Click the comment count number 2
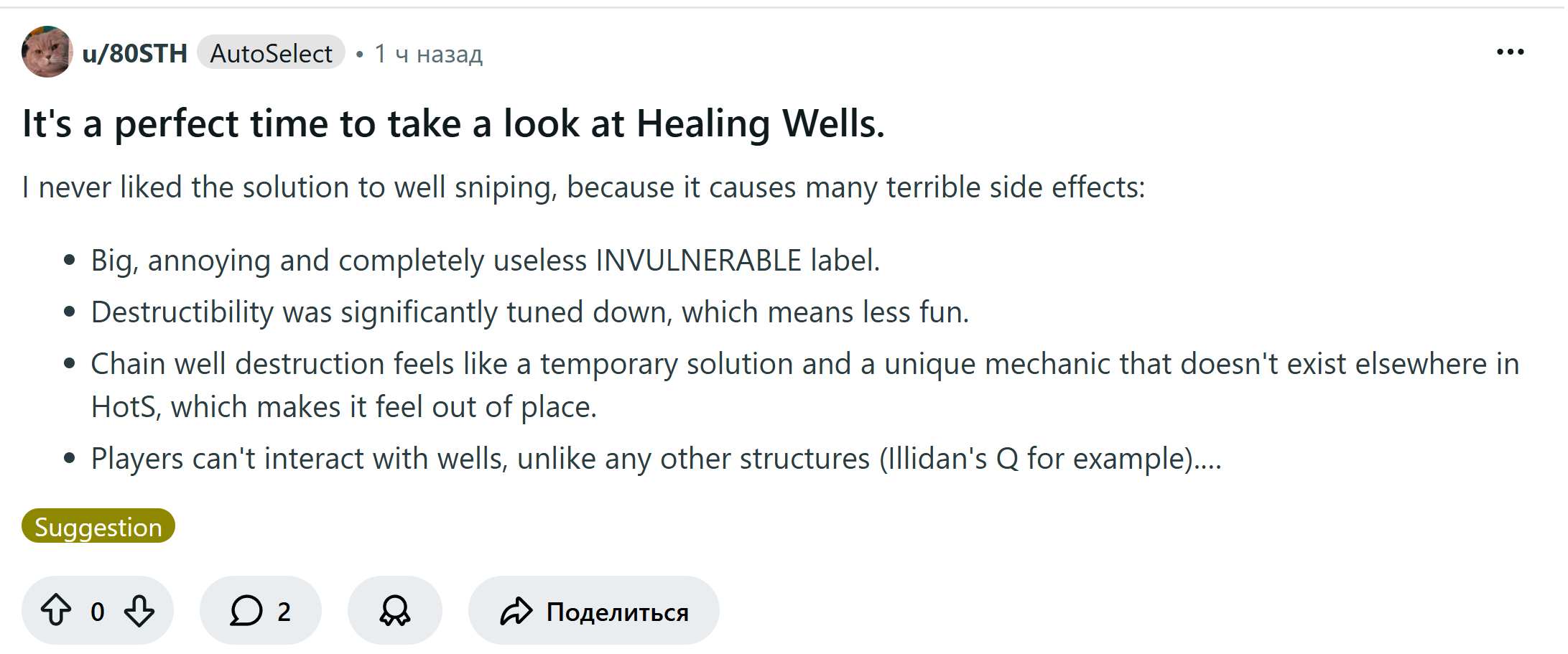Viewport: 1568px width, 654px height. (x=284, y=612)
